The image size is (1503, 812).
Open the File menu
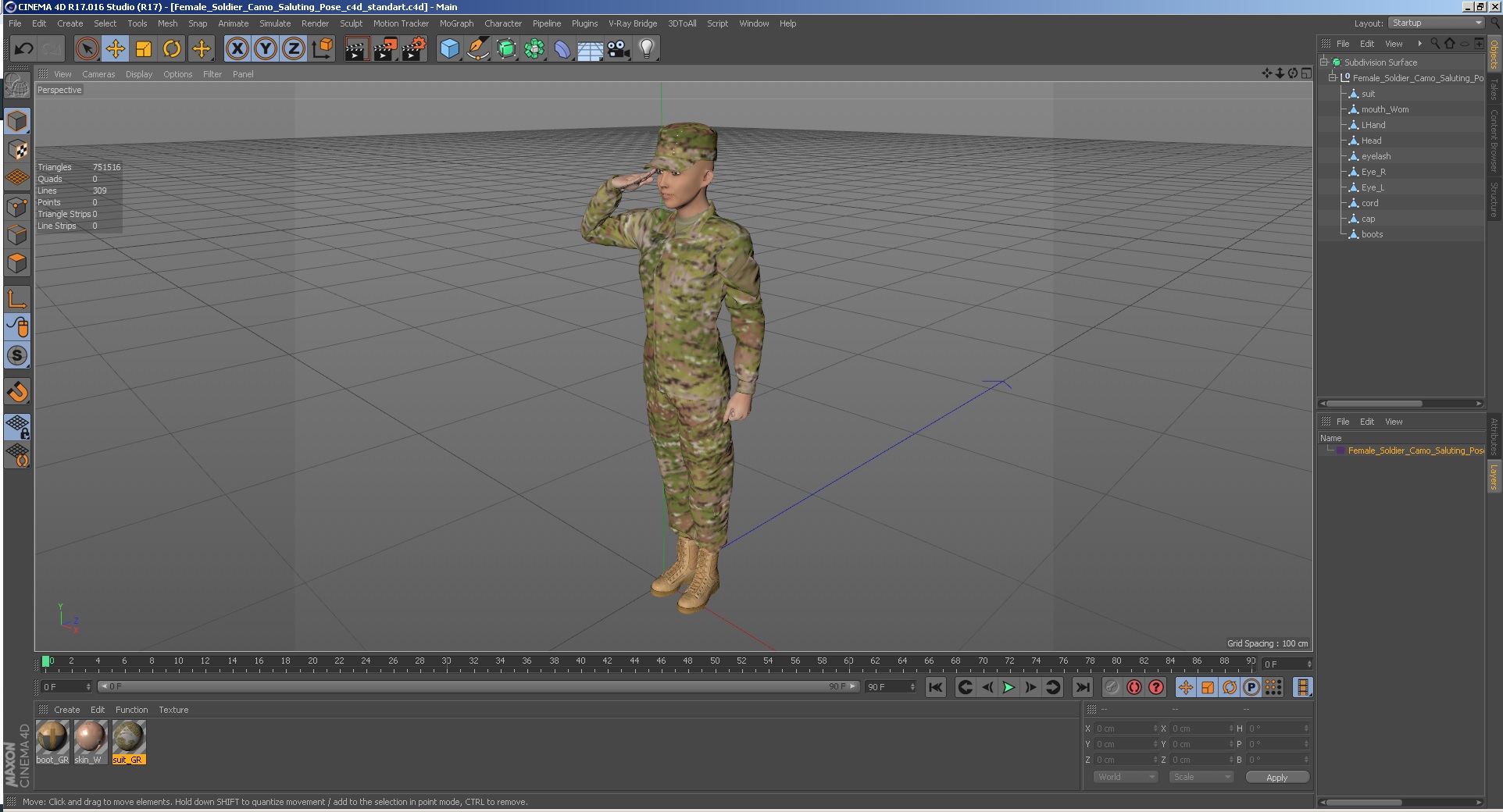click(x=15, y=23)
